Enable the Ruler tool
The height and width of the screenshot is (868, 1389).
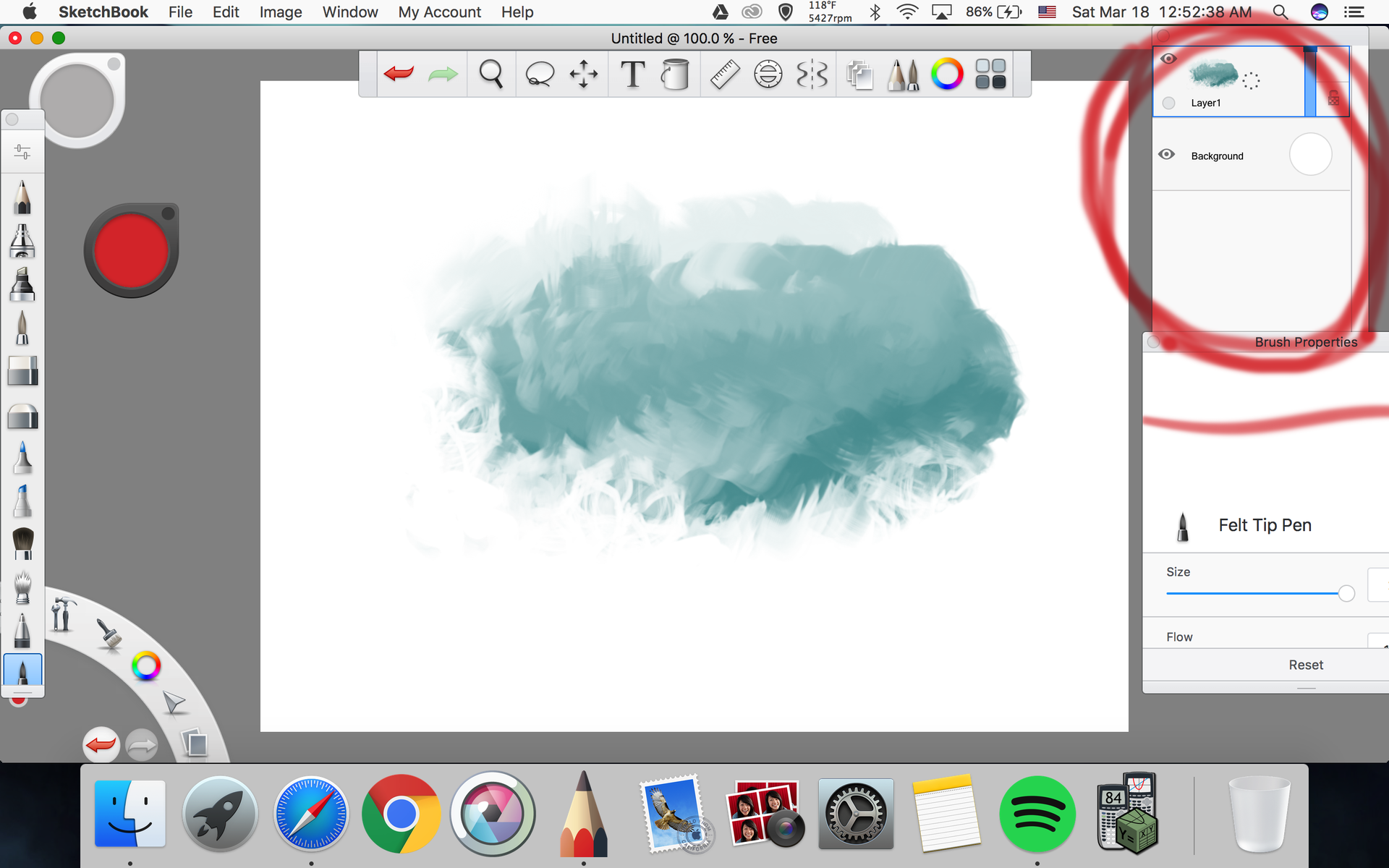tap(724, 74)
